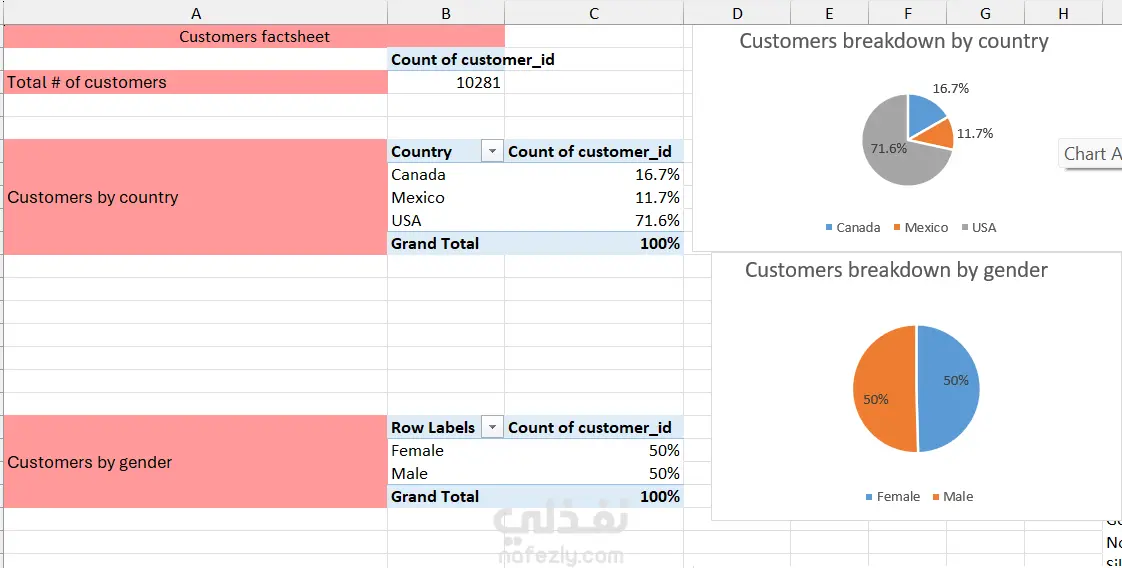Click the USA 71.6% value cell
Screen dimensions: 1122x568
[594, 221]
